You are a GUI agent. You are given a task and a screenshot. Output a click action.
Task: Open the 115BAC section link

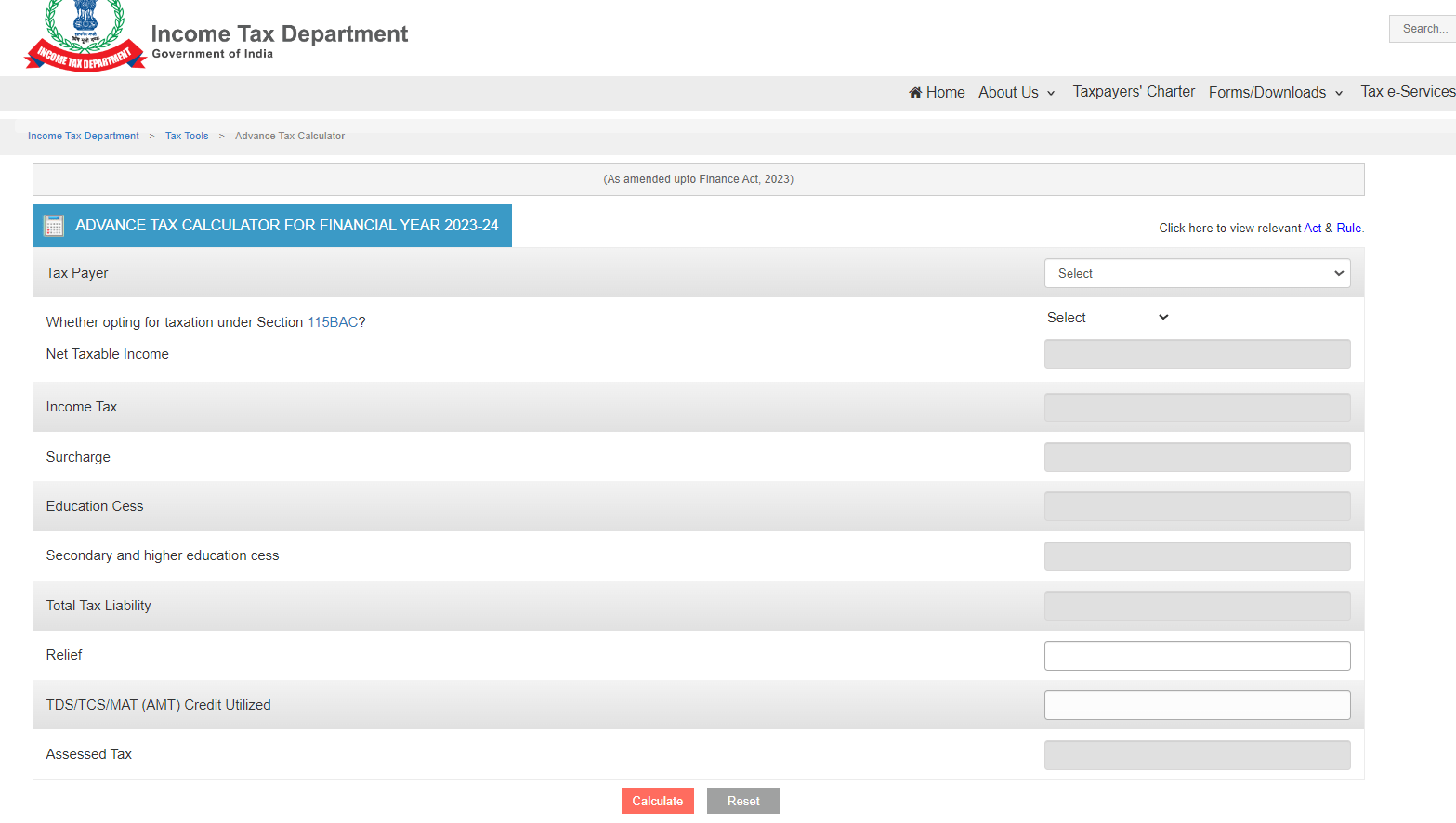point(333,322)
